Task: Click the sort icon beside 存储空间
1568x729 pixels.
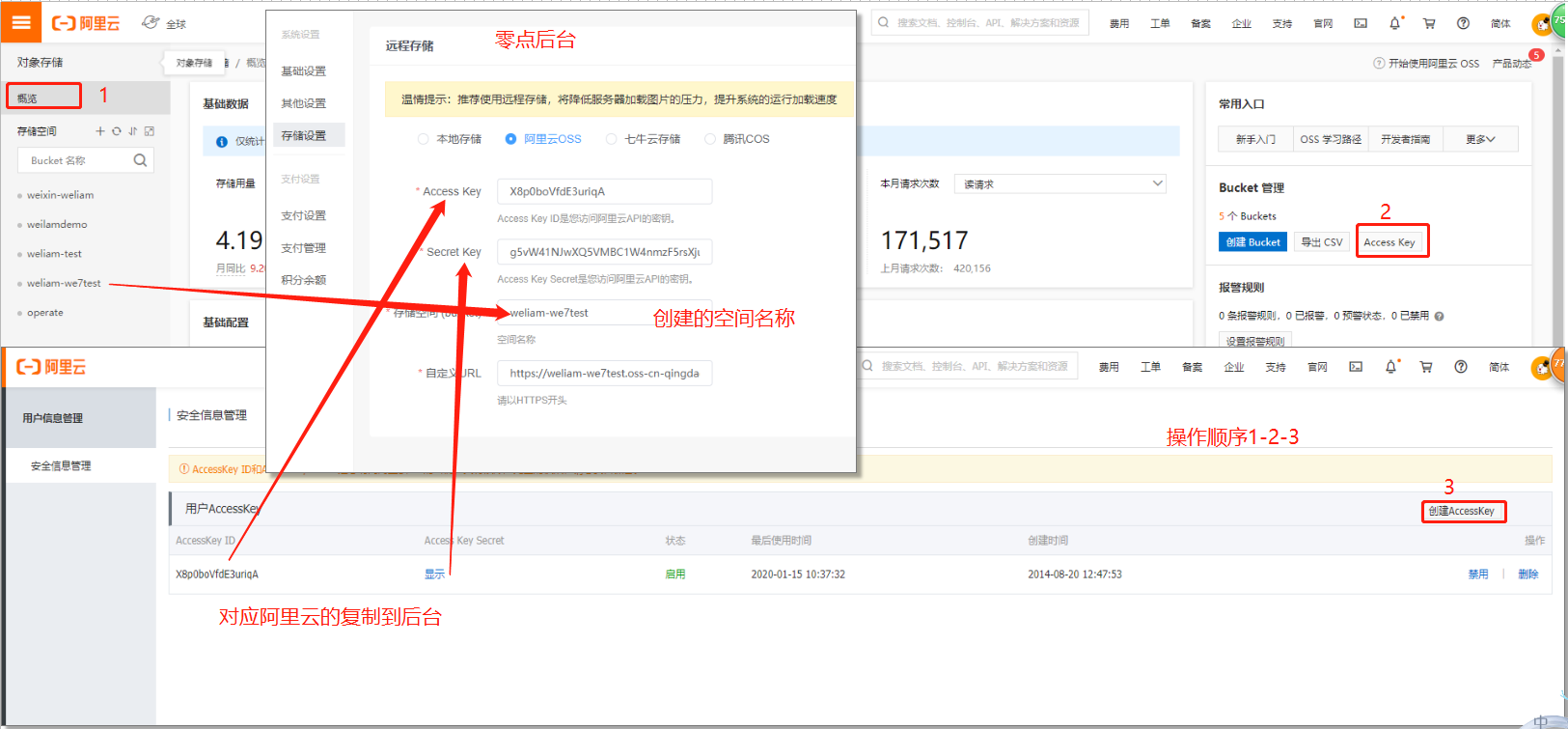Action: [132, 131]
